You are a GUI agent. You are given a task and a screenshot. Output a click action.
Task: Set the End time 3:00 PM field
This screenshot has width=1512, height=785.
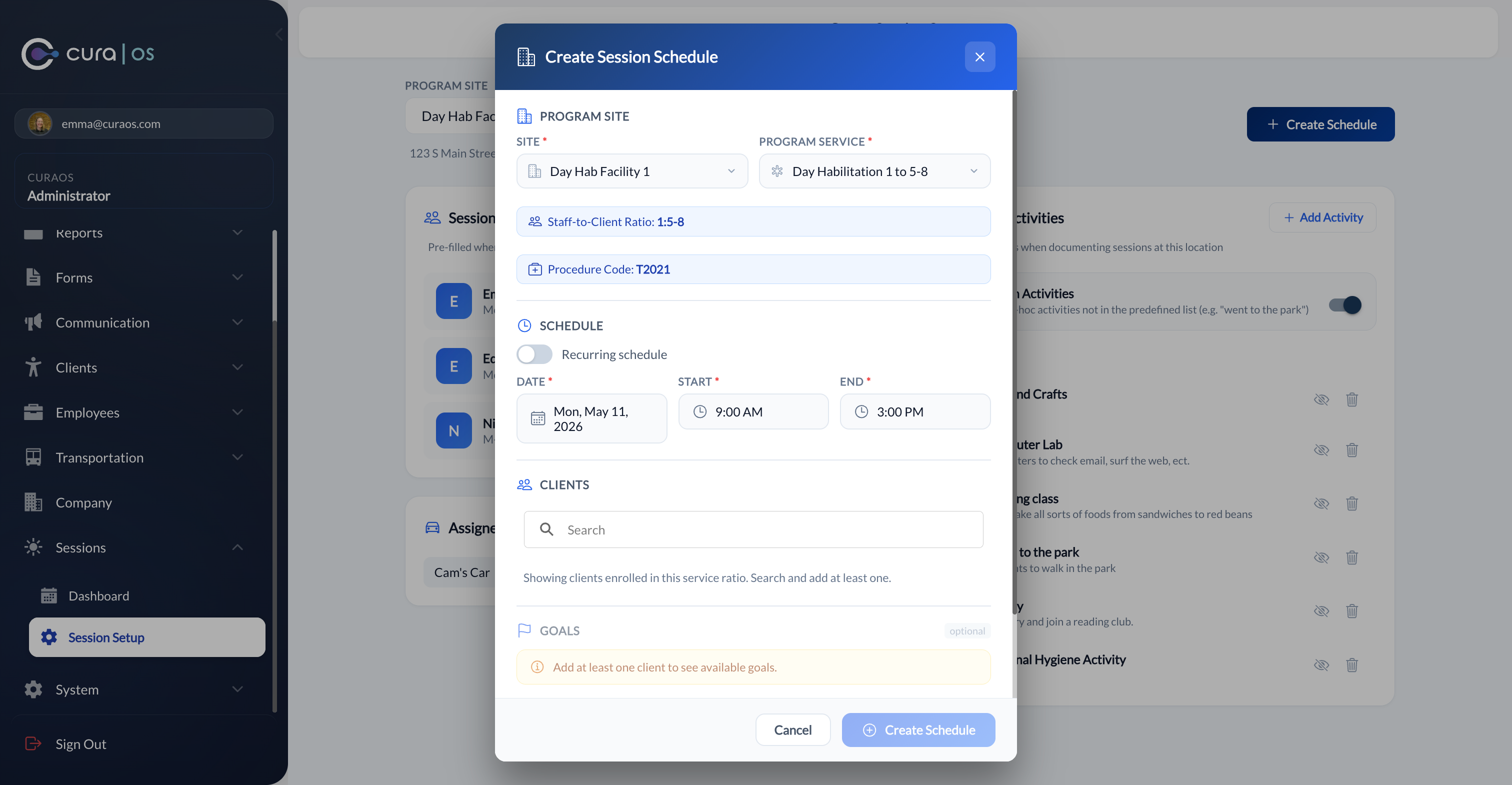914,411
